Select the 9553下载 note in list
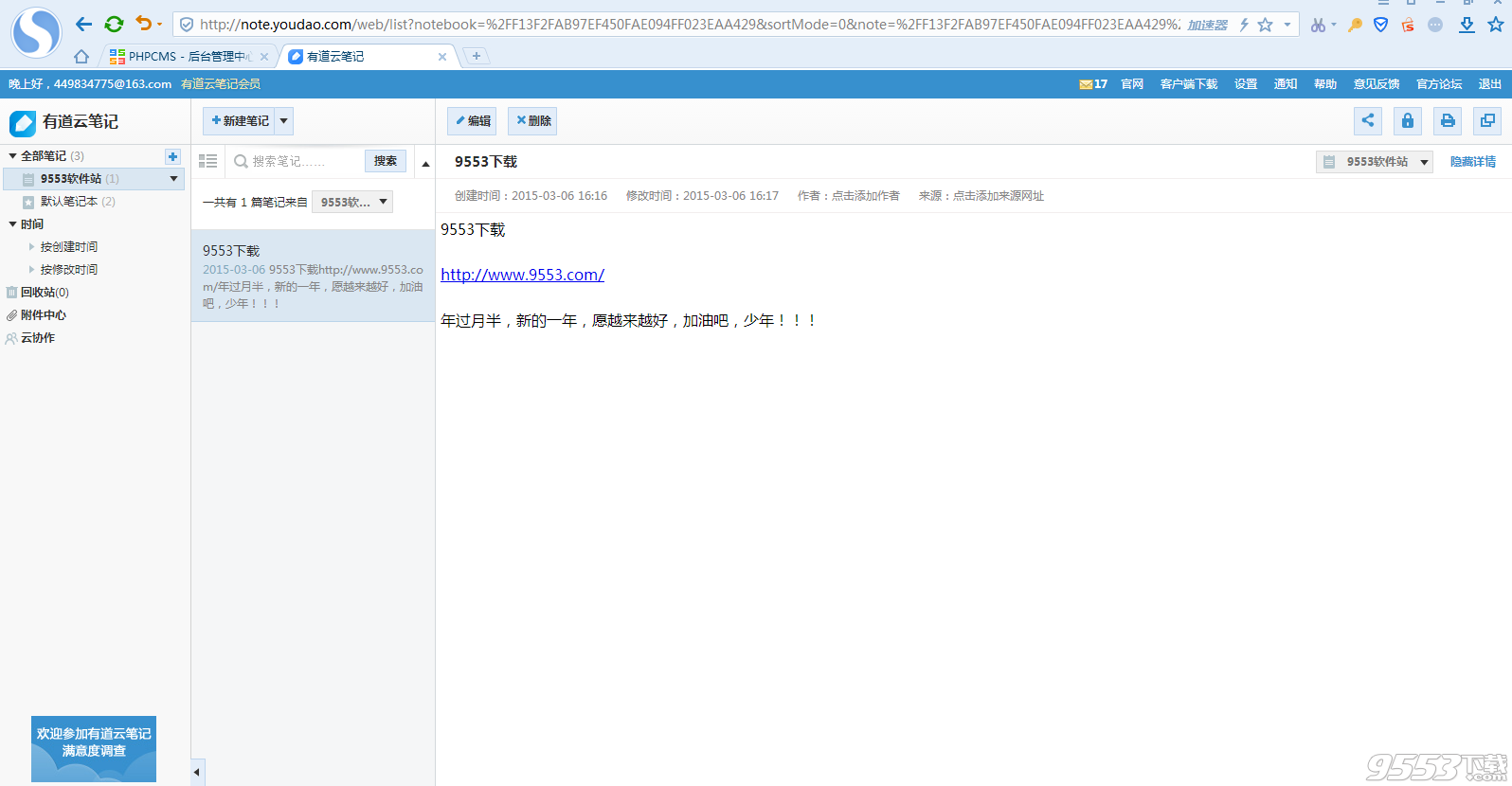The image size is (1512, 786). click(x=313, y=276)
